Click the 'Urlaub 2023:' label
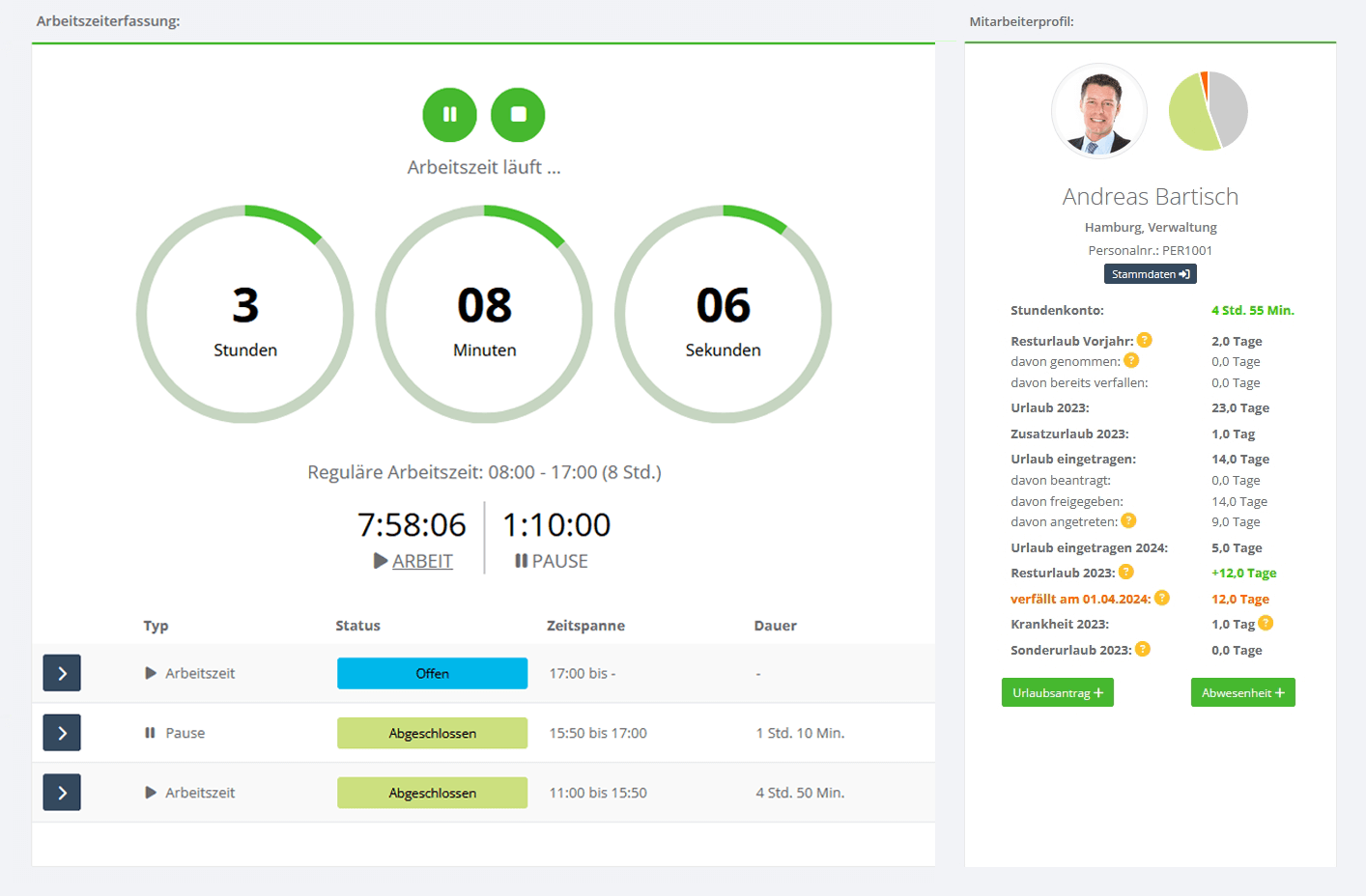This screenshot has width=1366, height=896. point(1050,407)
